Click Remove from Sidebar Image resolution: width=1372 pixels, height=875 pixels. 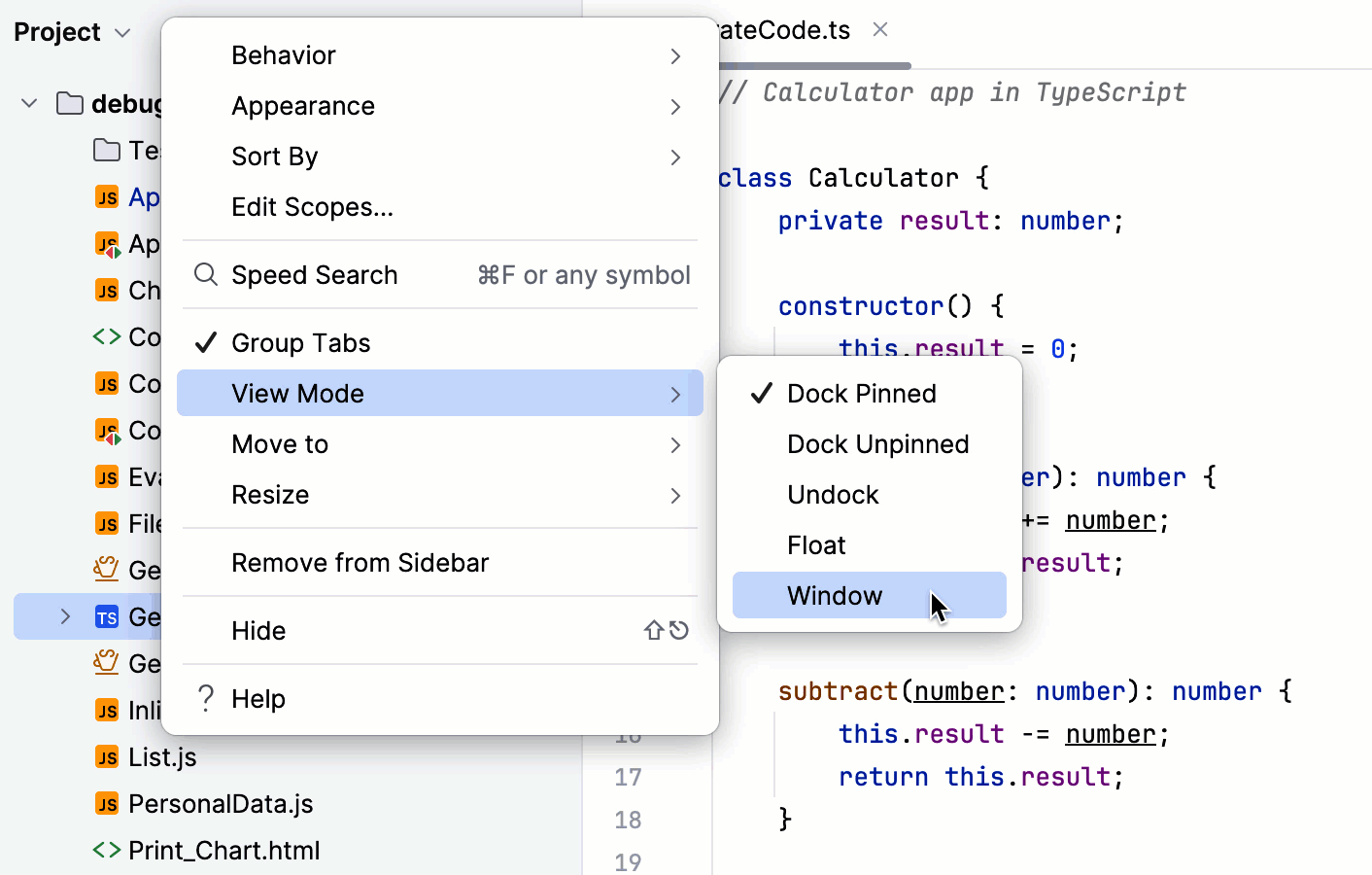click(360, 563)
